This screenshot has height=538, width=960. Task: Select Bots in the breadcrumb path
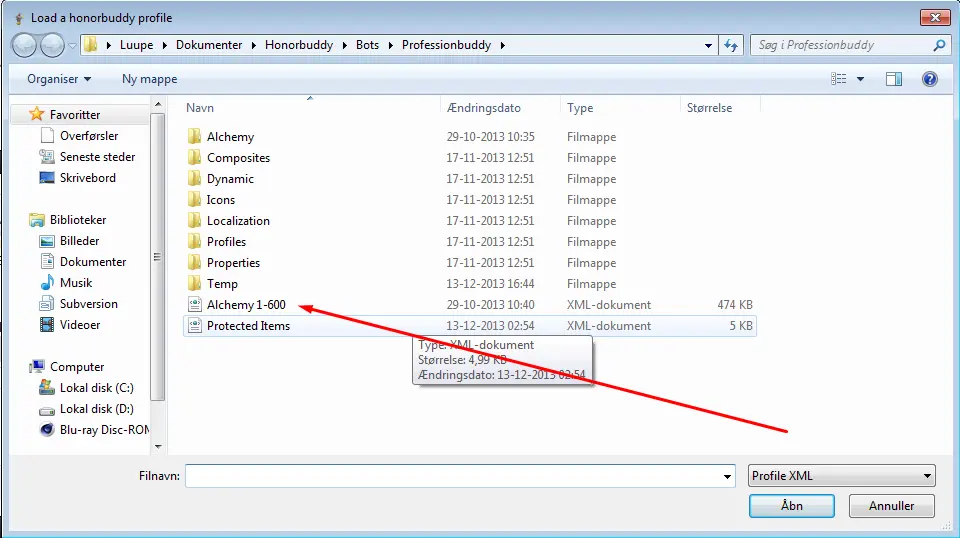click(x=367, y=45)
